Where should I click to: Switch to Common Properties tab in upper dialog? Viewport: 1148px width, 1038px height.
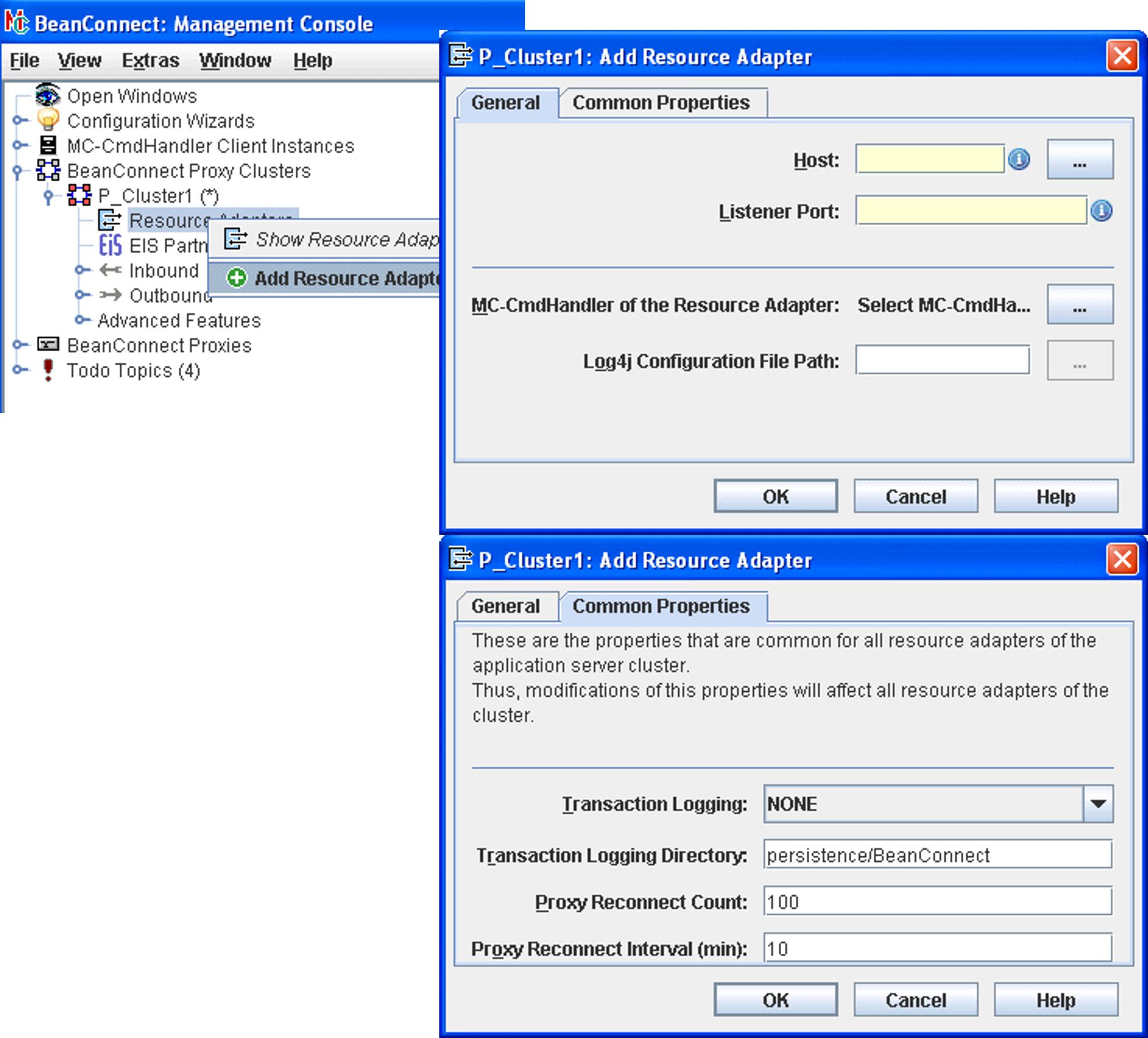(661, 103)
